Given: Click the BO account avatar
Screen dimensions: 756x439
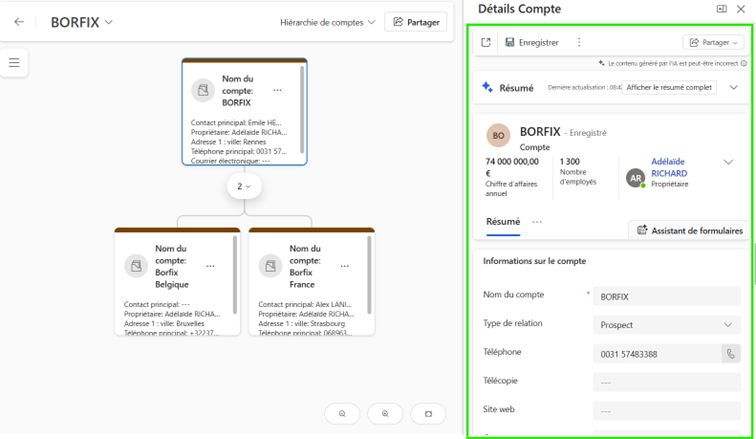Looking at the screenshot, I should pos(498,135).
